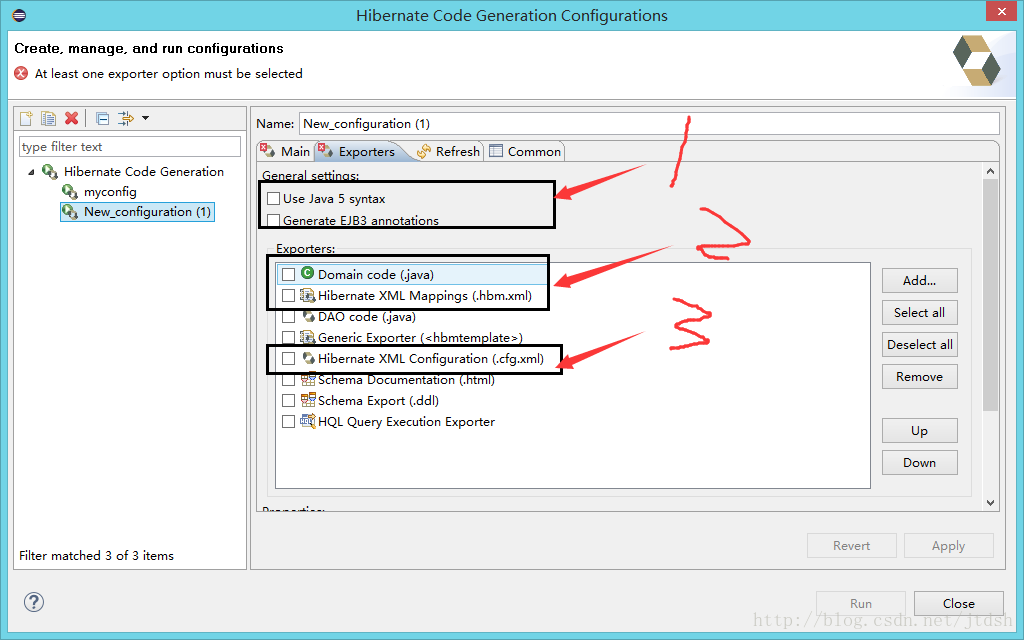Select myconfig in the configuration tree

110,192
